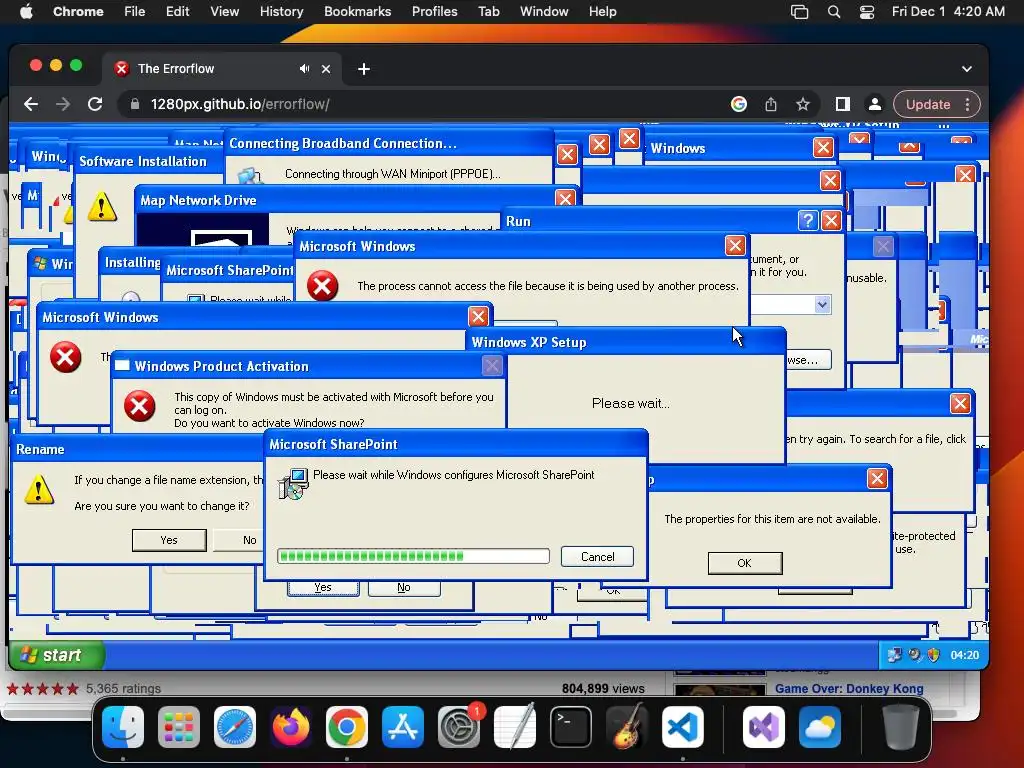Click the XP tray security shield icon

(x=934, y=655)
